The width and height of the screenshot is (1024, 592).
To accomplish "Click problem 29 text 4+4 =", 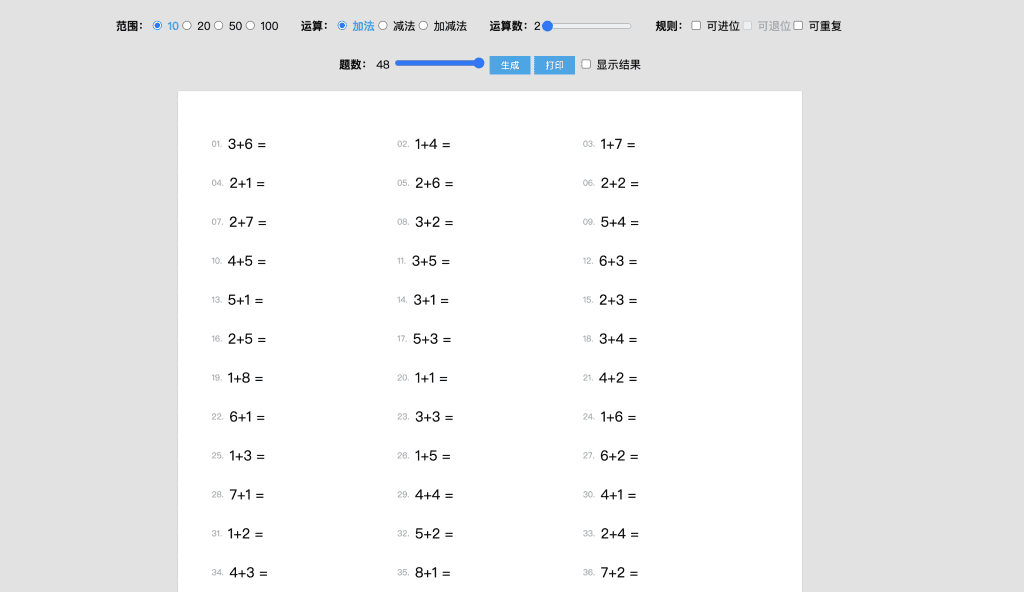I will coord(434,495).
